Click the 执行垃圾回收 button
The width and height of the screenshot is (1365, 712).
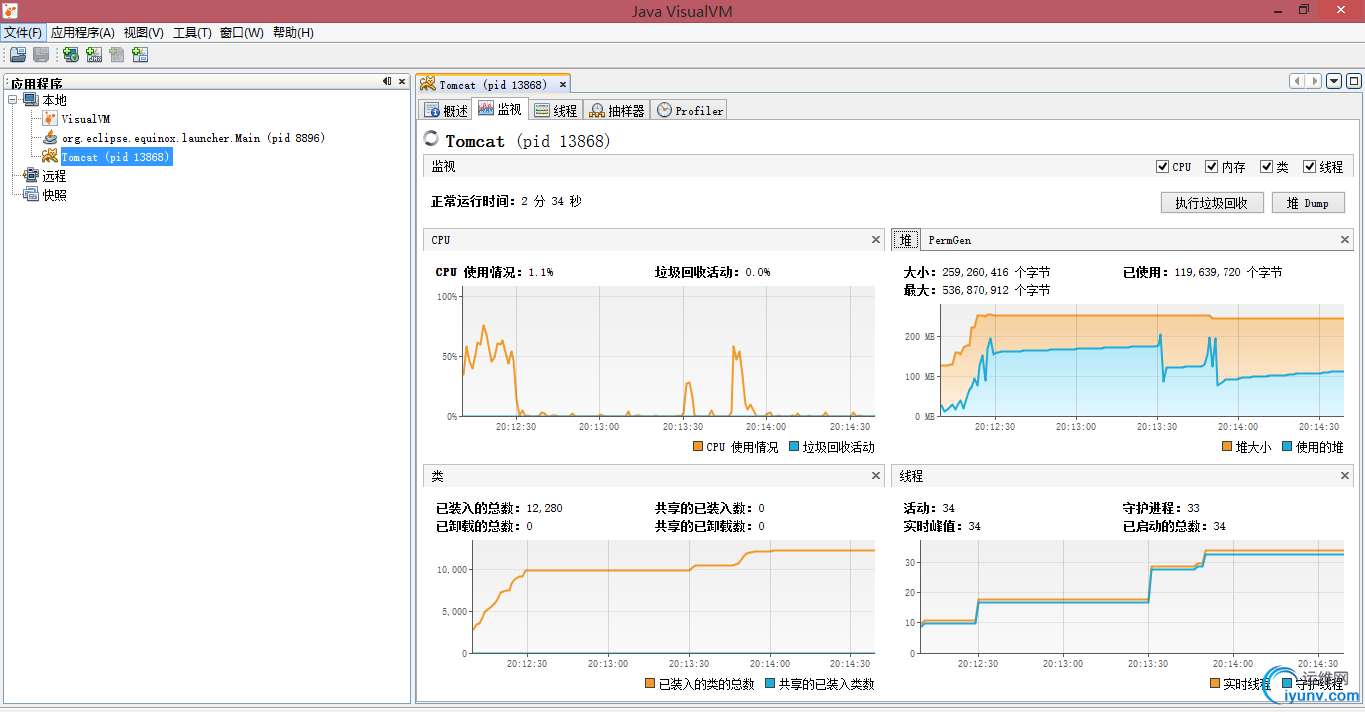click(1212, 203)
